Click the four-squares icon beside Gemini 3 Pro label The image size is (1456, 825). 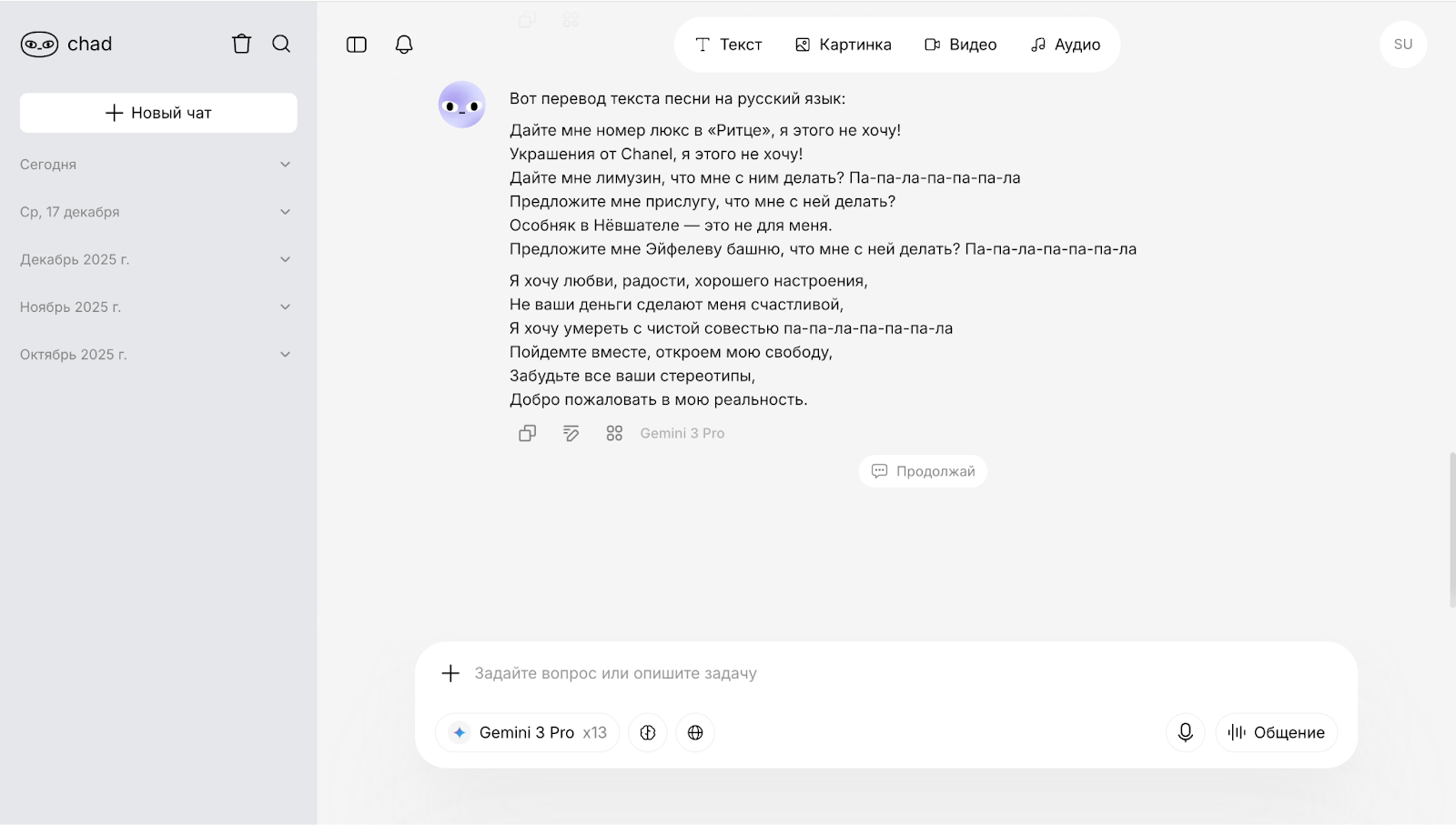pyautogui.click(x=614, y=433)
